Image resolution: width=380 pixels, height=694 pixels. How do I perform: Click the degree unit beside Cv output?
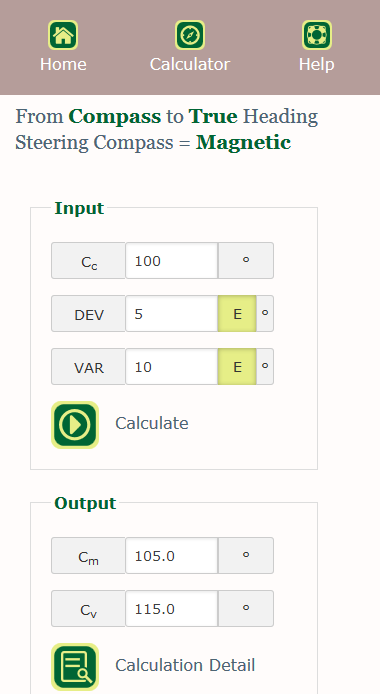(x=246, y=609)
